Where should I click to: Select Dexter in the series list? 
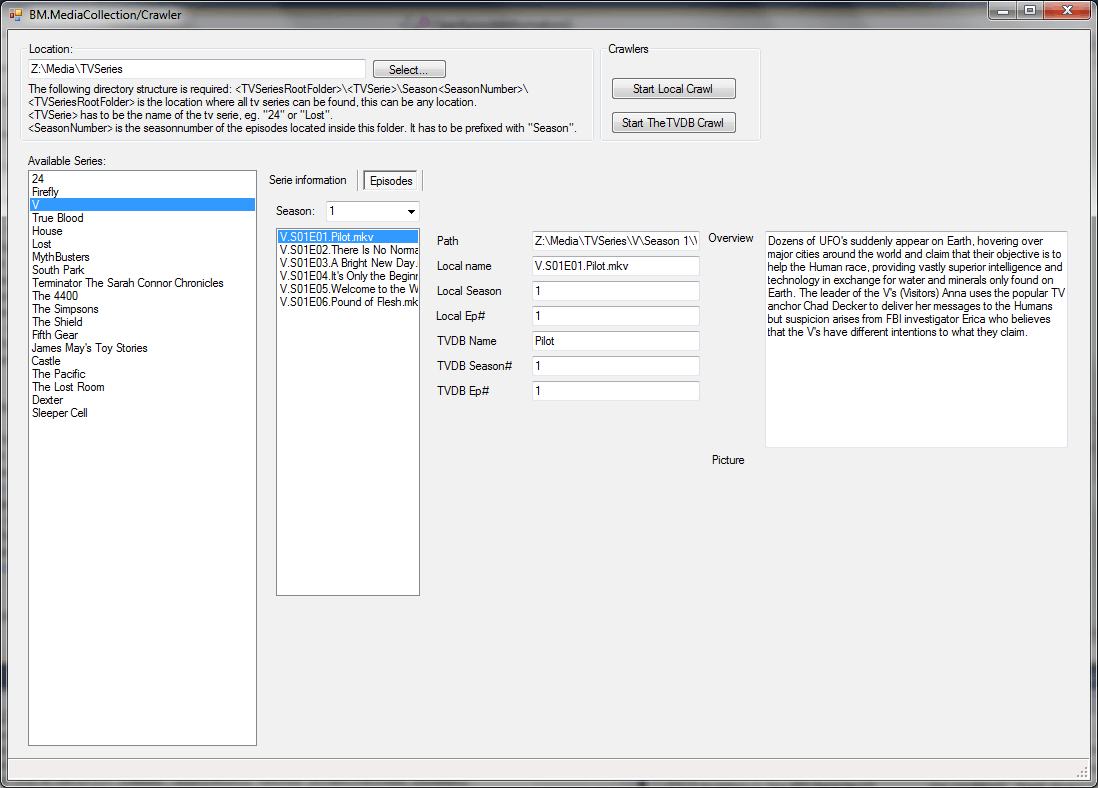142,400
